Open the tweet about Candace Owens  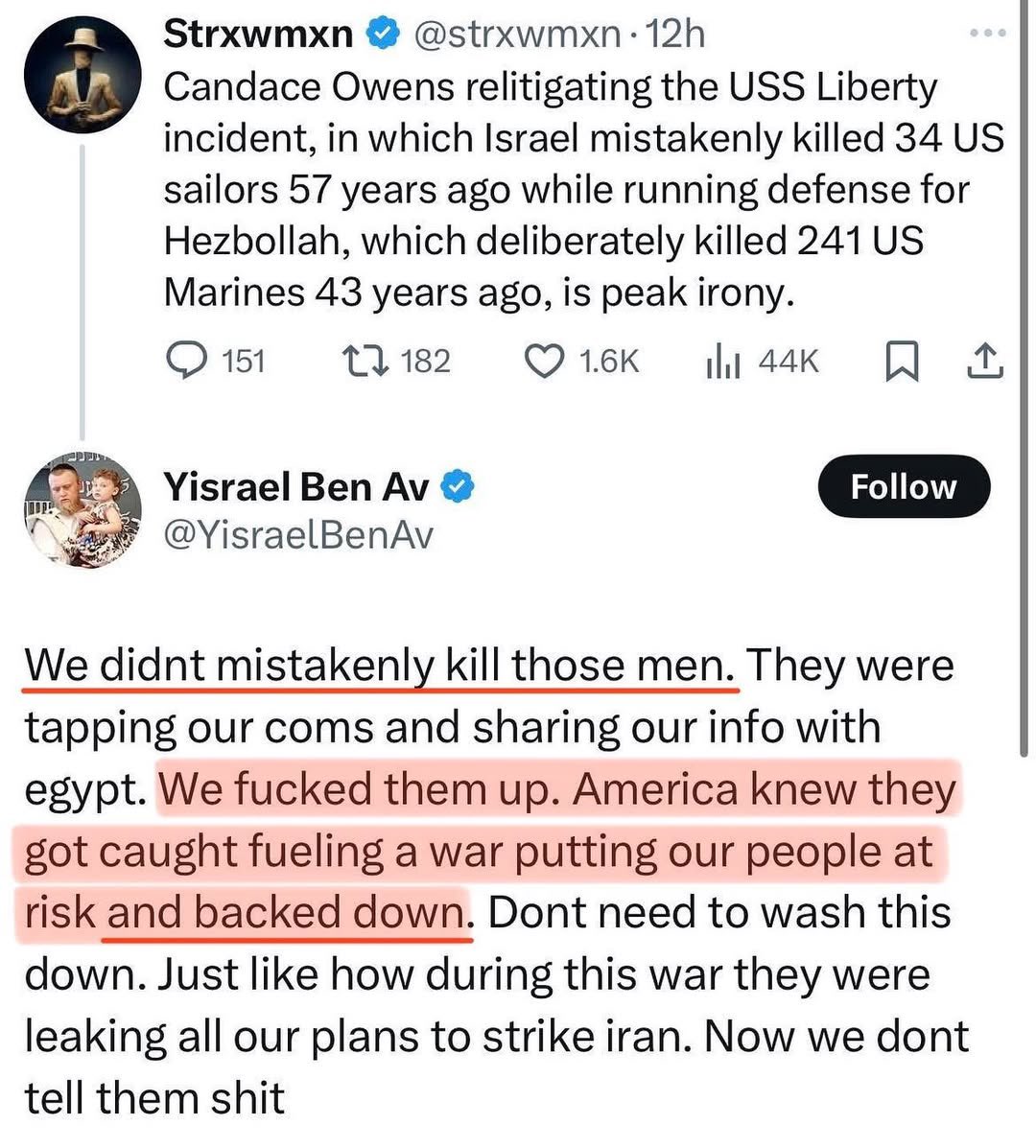click(576, 190)
